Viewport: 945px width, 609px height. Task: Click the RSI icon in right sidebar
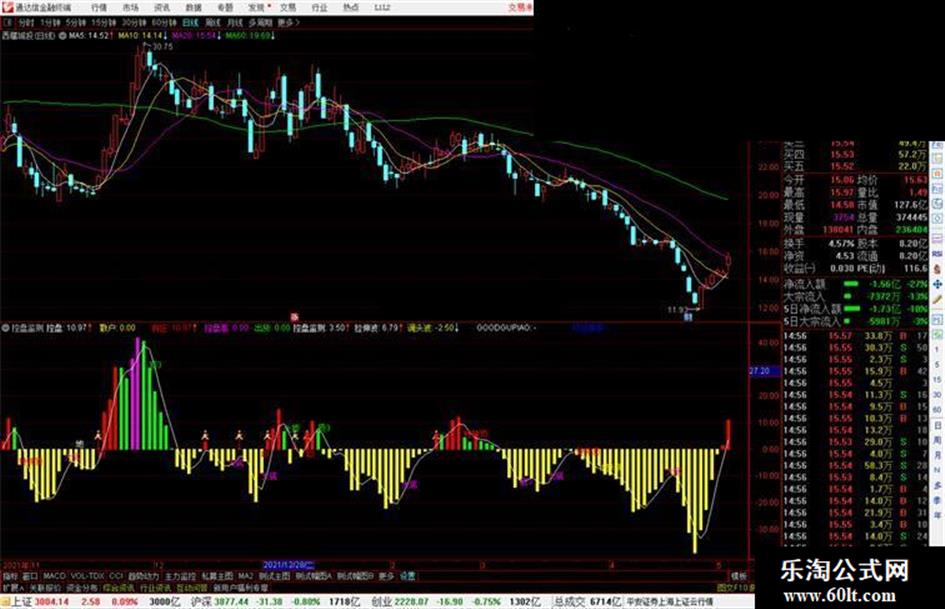pos(937,254)
